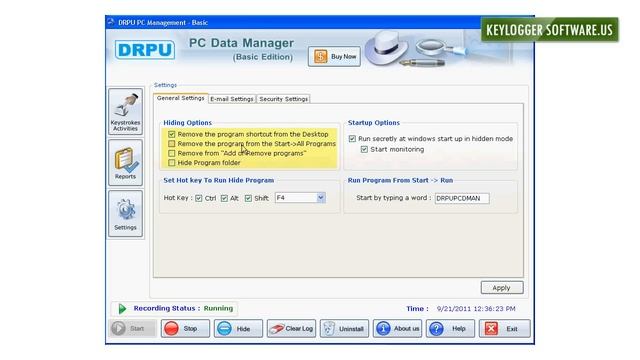Image resolution: width=640 pixels, height=360 pixels.
Task: Hide the program window
Action: point(238,328)
